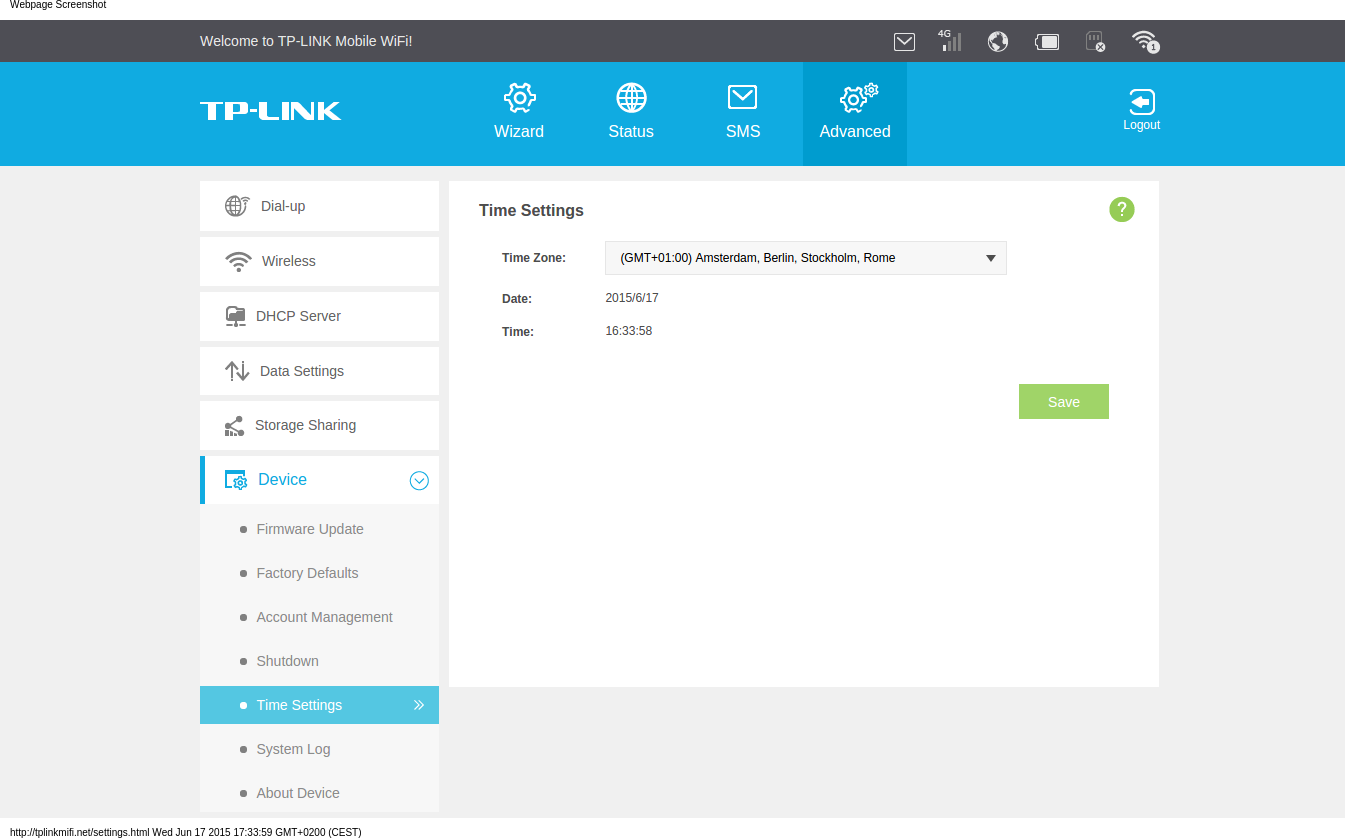Open the Status globe icon
Image resolution: width=1345 pixels, height=838 pixels.
631,98
